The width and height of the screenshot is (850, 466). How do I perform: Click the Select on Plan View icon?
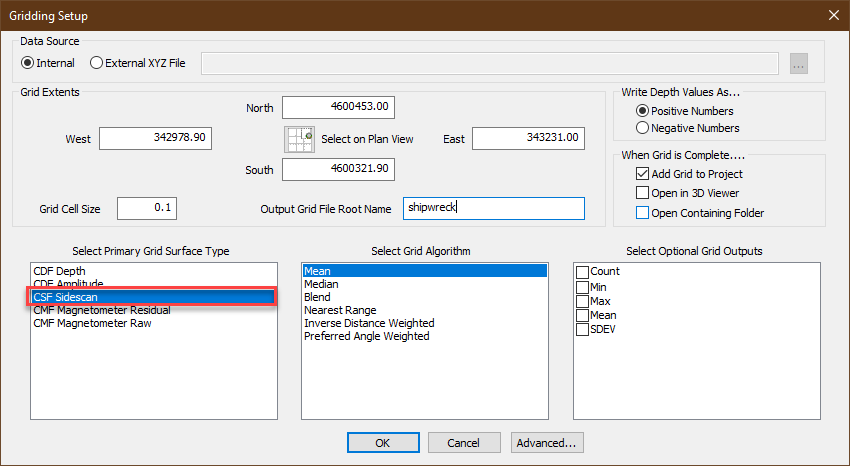[x=300, y=139]
